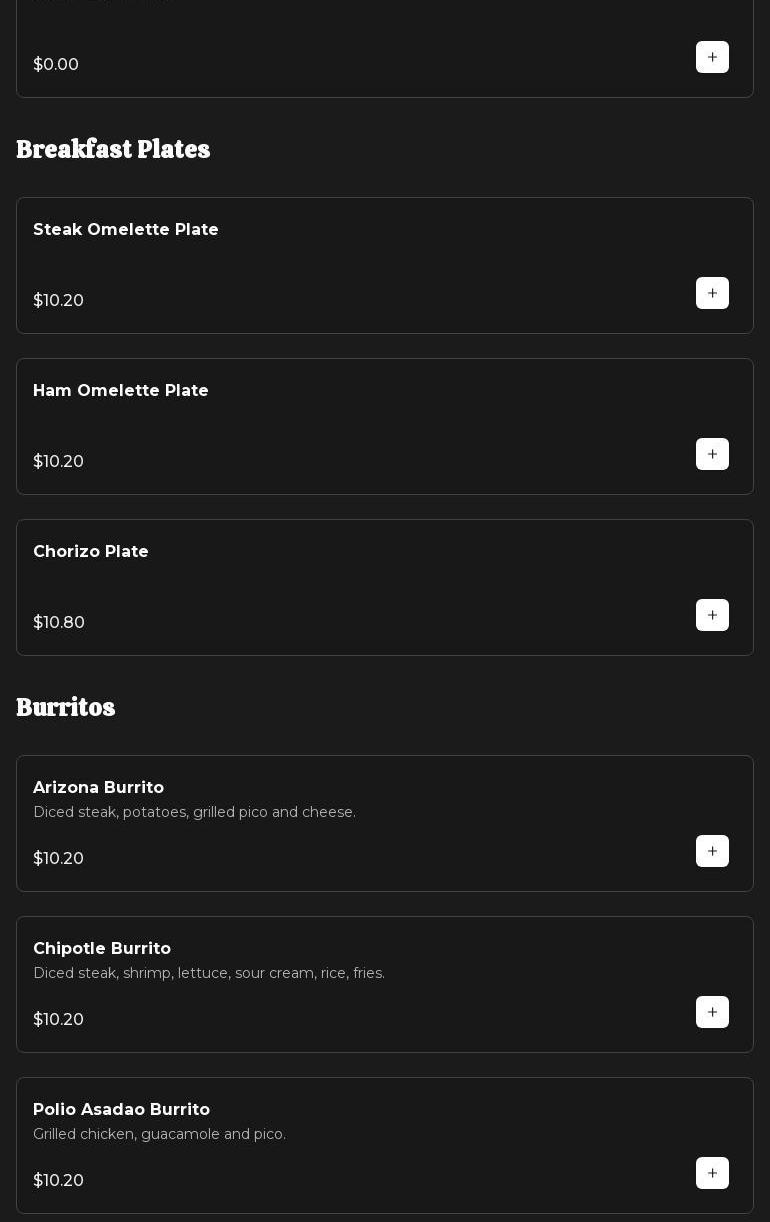Screen dimensions: 770x1222
Task: Click the Burritos section heading
Action: pyautogui.click(x=66, y=708)
